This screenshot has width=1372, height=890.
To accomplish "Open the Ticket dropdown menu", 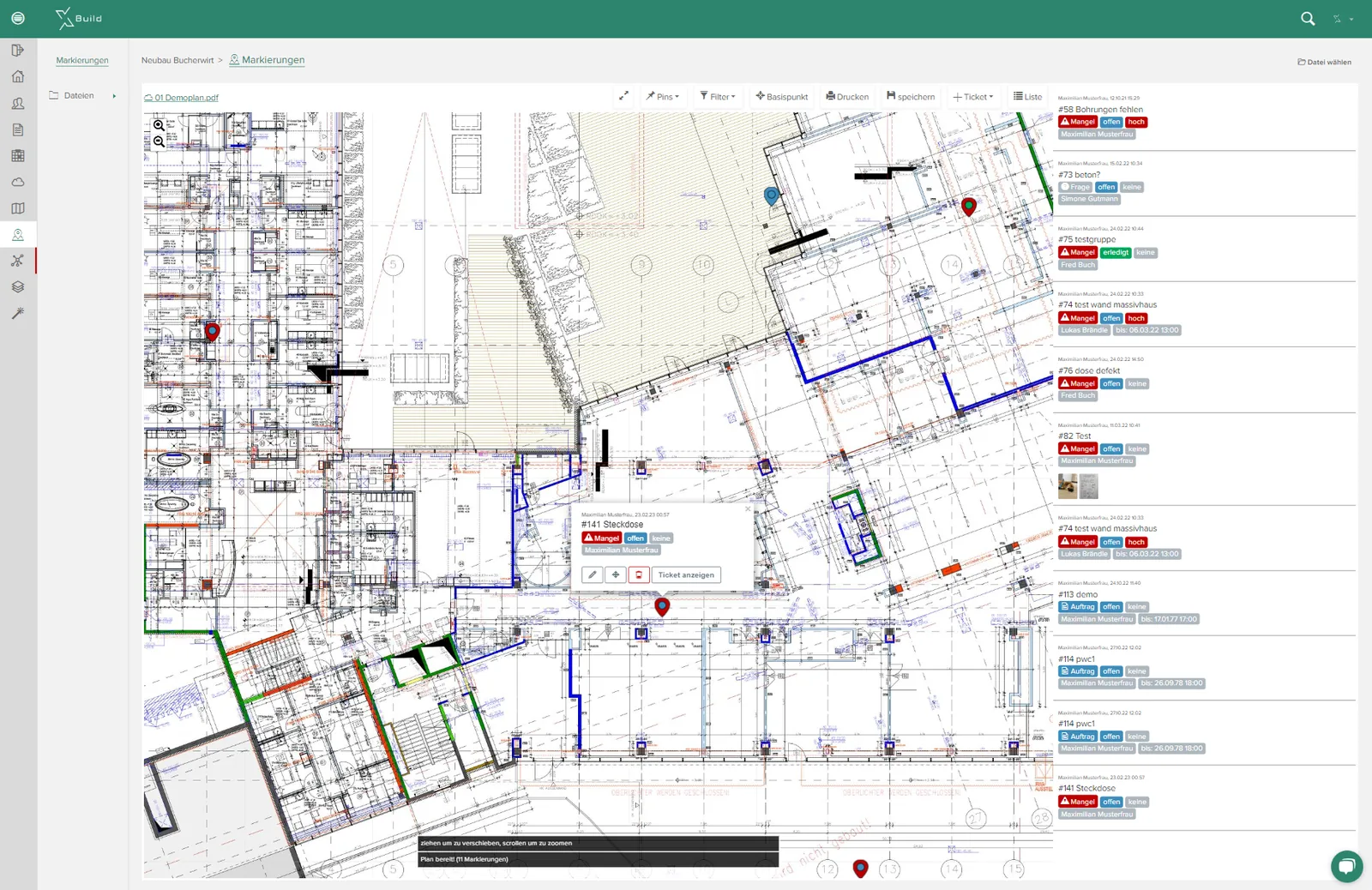I will click(973, 97).
